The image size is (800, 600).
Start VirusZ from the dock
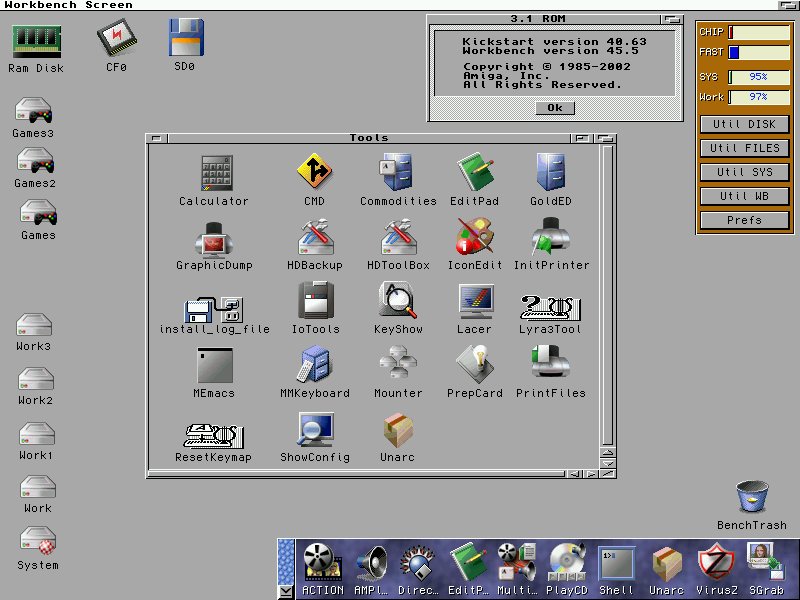click(x=716, y=563)
